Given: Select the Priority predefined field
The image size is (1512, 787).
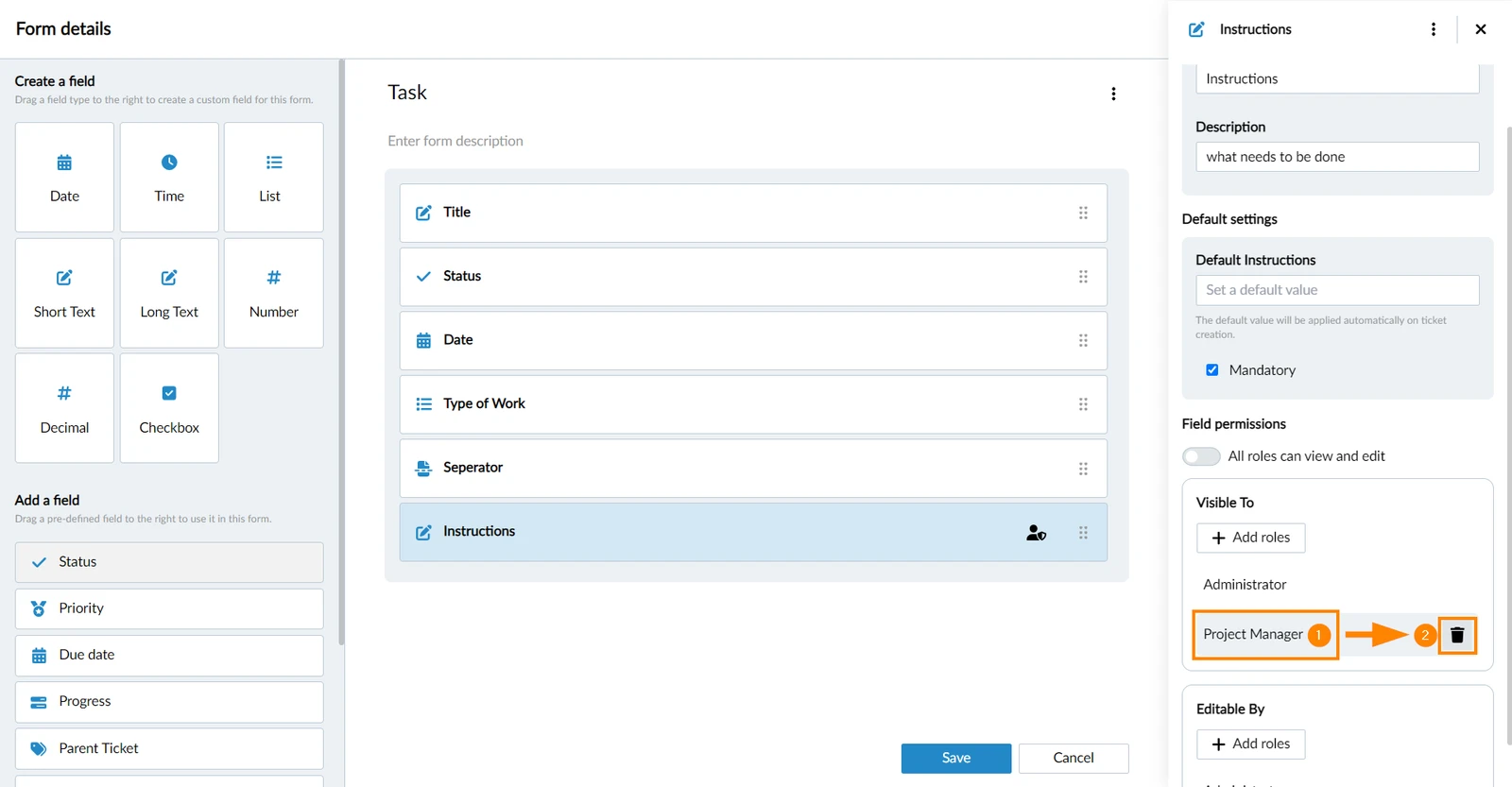Looking at the screenshot, I should [169, 609].
